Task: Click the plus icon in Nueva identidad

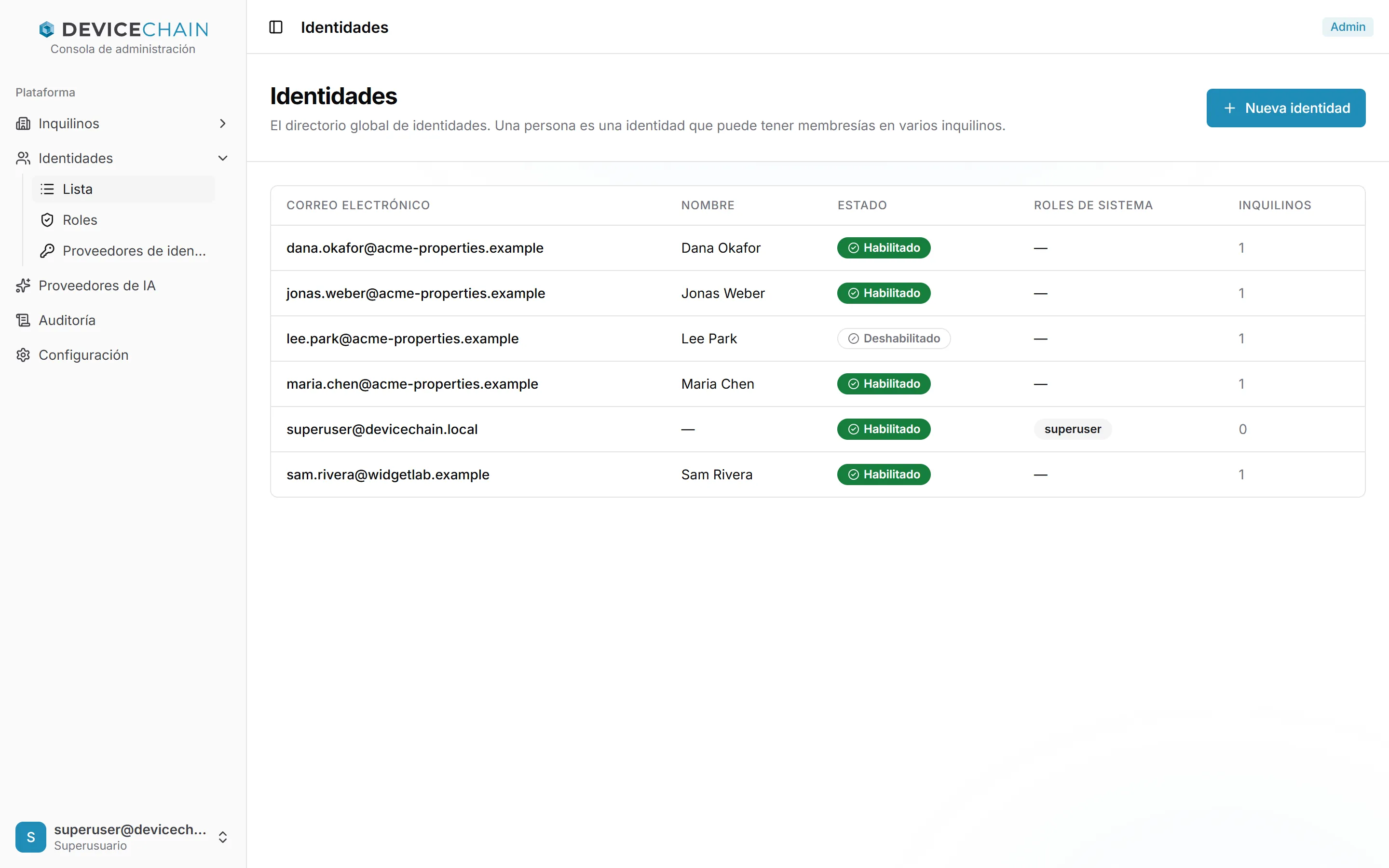Action: pos(1229,108)
